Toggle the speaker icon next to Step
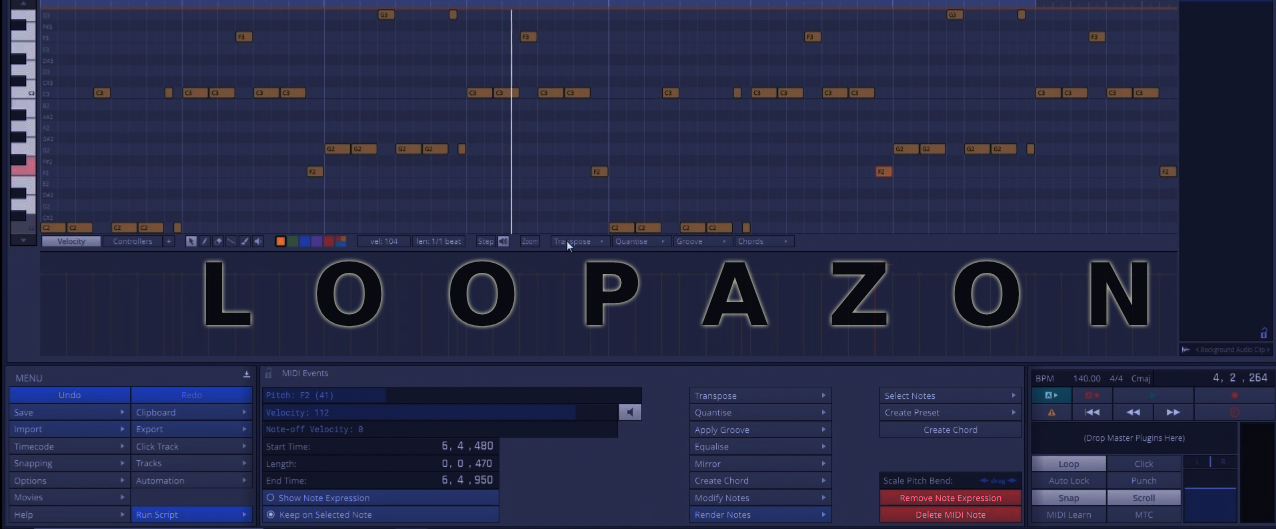The width and height of the screenshot is (1276, 529). coord(503,241)
